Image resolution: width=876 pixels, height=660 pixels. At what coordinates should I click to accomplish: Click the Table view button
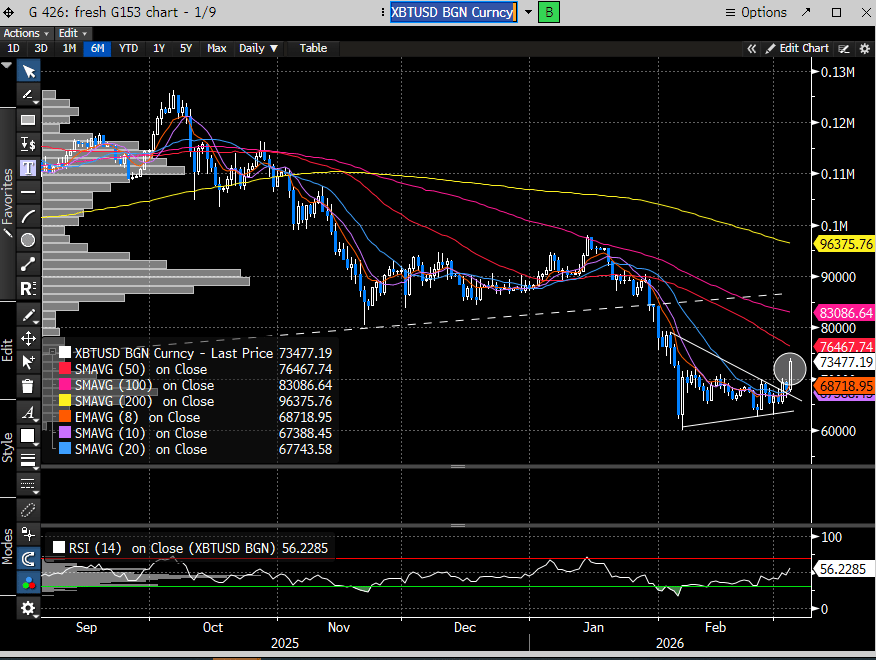(313, 48)
